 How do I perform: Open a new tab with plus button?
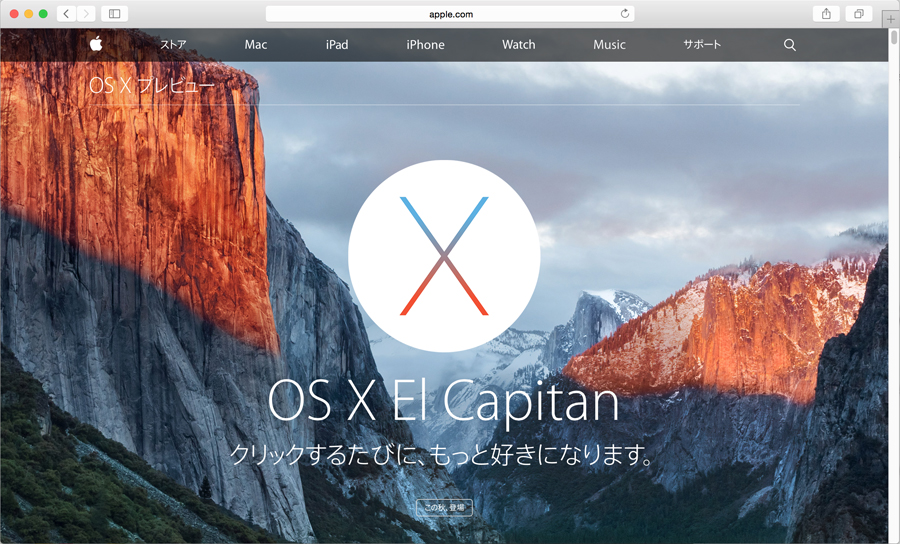891,19
